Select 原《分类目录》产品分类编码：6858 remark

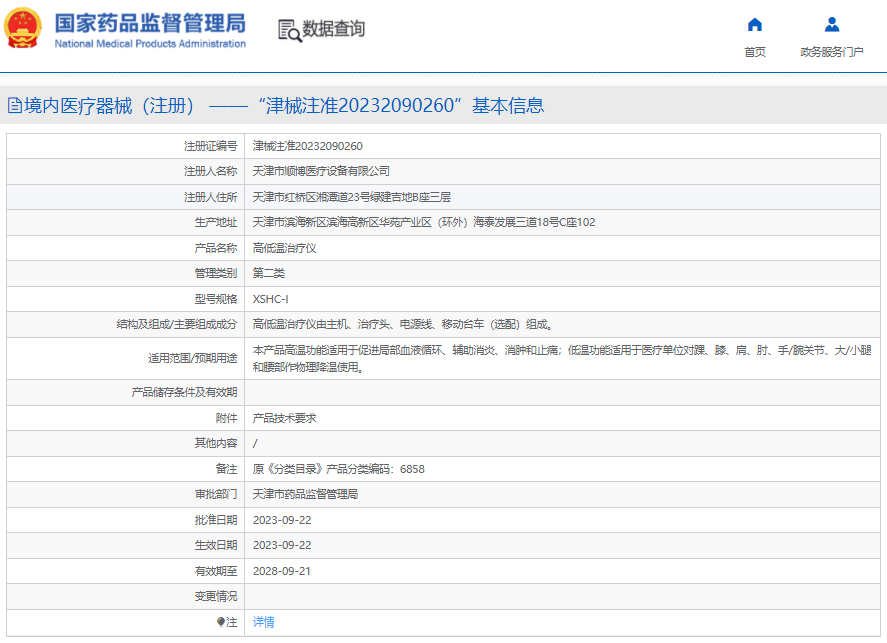click(x=338, y=469)
